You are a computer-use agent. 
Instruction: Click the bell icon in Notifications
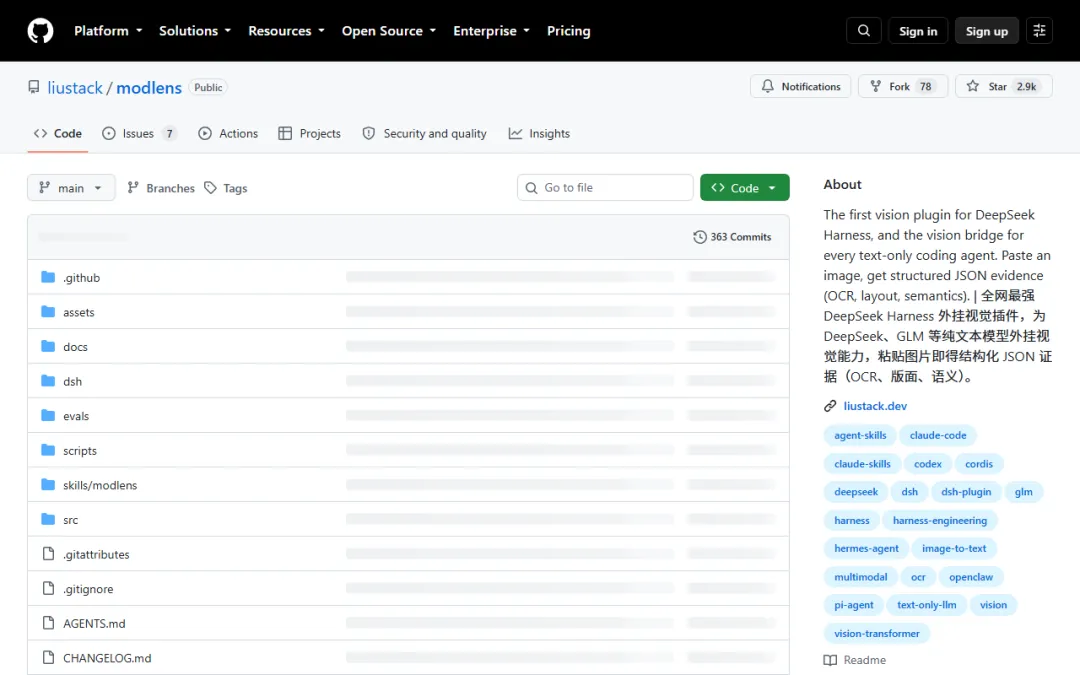tap(767, 86)
